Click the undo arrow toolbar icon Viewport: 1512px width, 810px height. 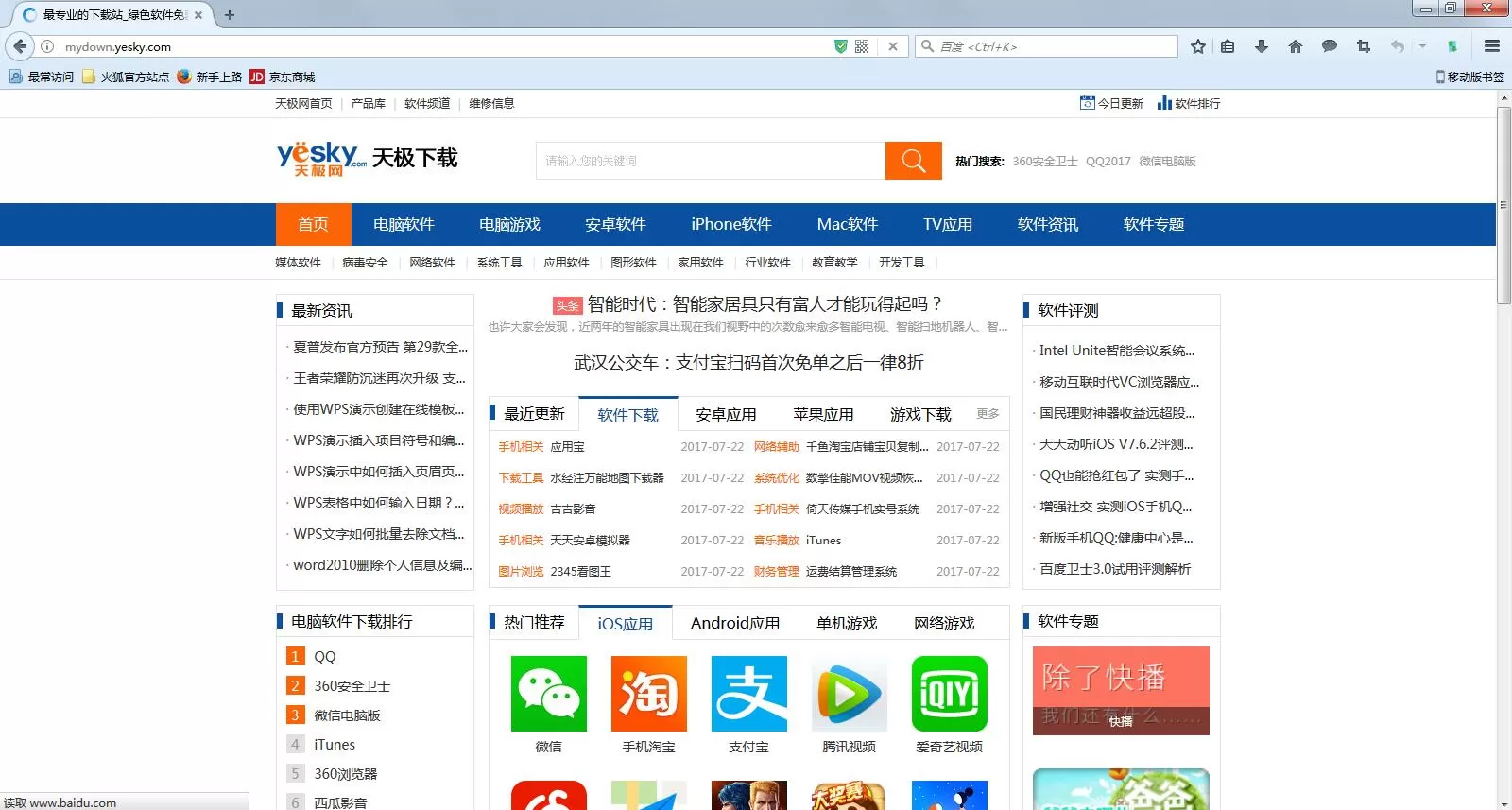coord(1398,46)
